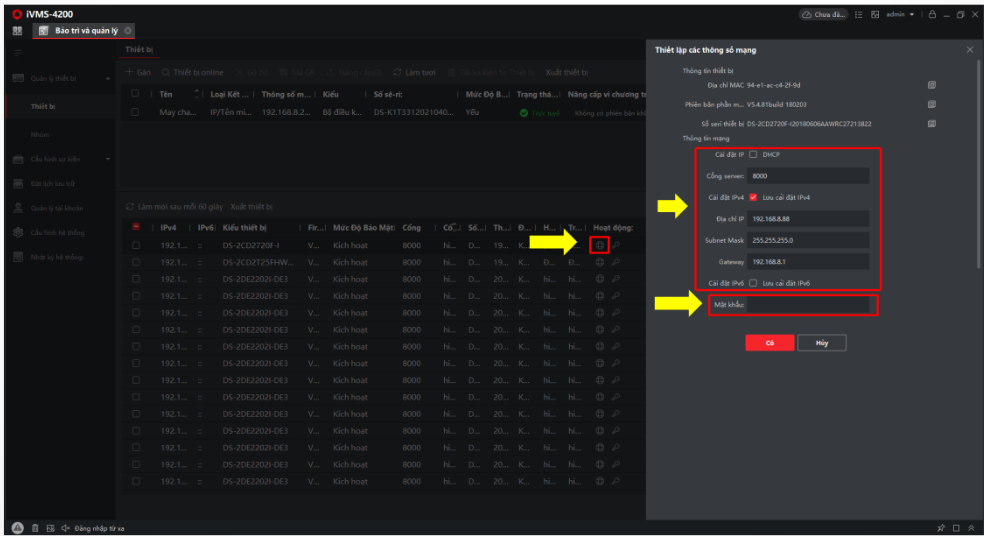Enable the DHCP checkbox
This screenshot has height=536, width=984.
point(753,155)
